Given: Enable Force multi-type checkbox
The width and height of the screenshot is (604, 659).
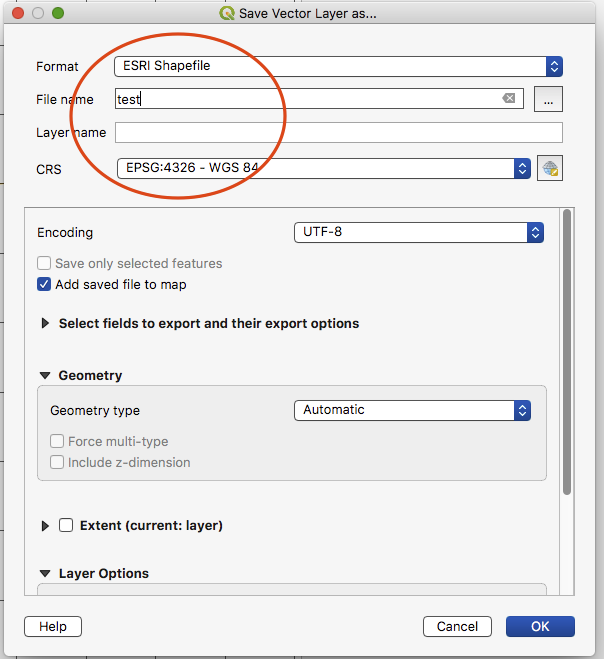Looking at the screenshot, I should click(57, 441).
